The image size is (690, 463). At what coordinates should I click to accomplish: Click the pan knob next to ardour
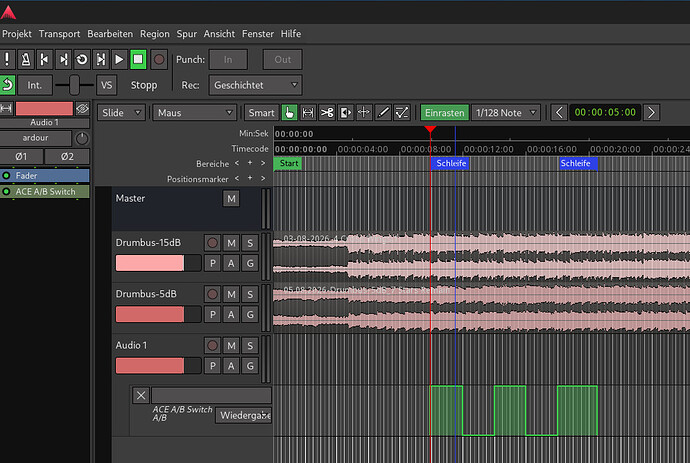(x=82, y=138)
